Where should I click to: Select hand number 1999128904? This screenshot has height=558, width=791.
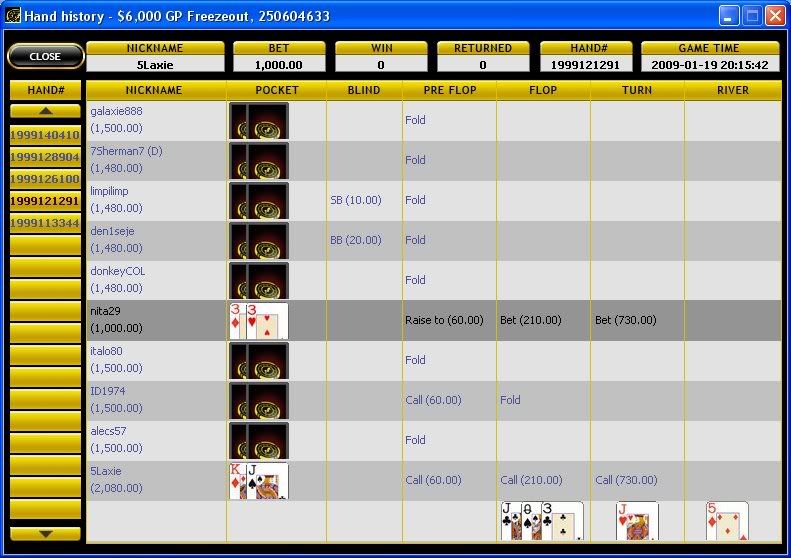45,157
